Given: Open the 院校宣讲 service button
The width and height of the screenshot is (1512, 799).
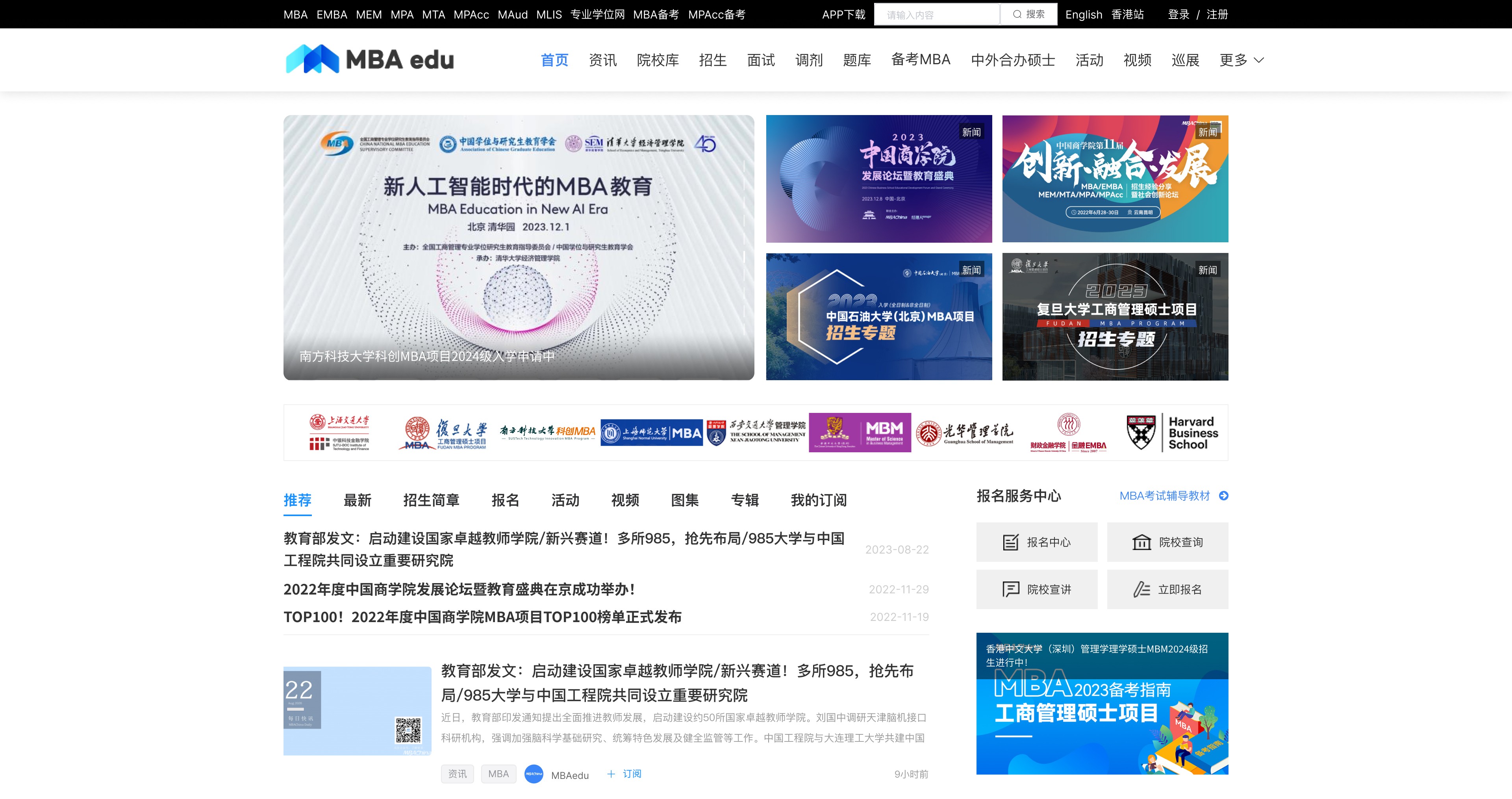Looking at the screenshot, I should pos(1037,589).
